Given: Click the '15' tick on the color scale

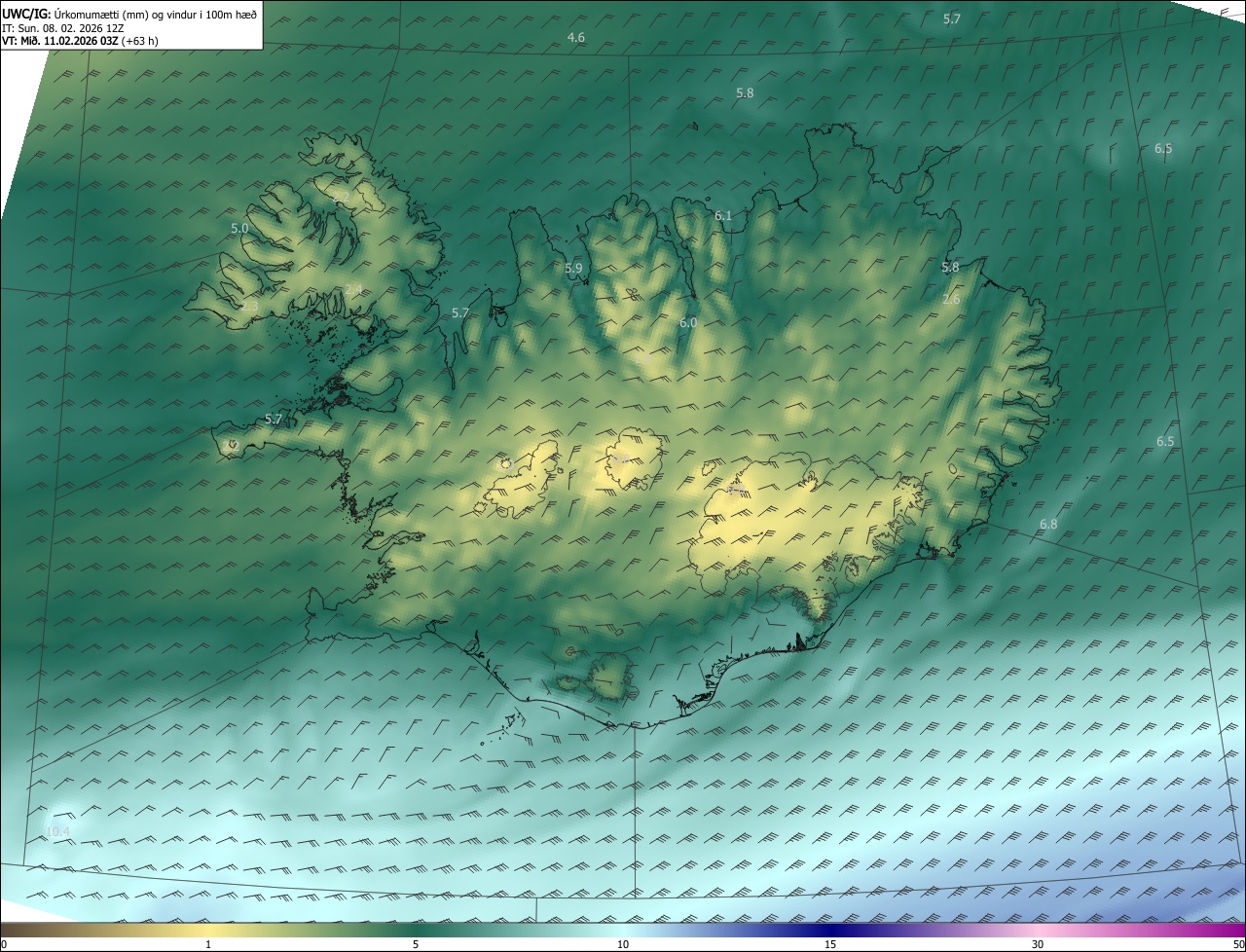Looking at the screenshot, I should click(830, 944).
